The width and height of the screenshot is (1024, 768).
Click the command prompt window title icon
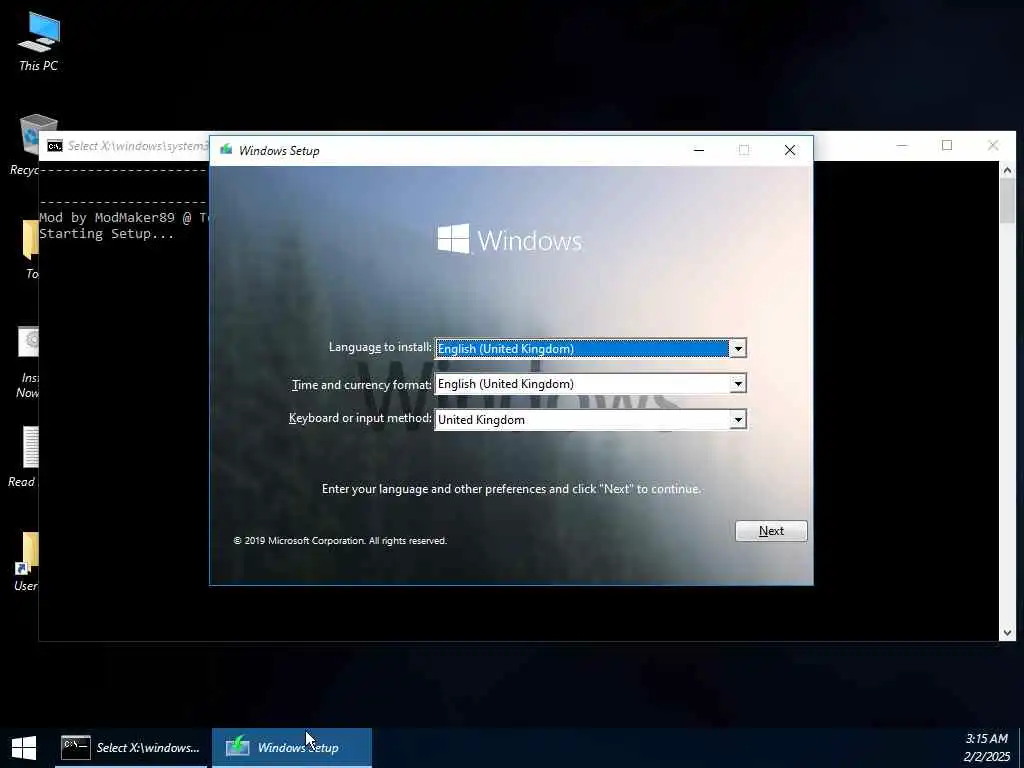pos(55,146)
